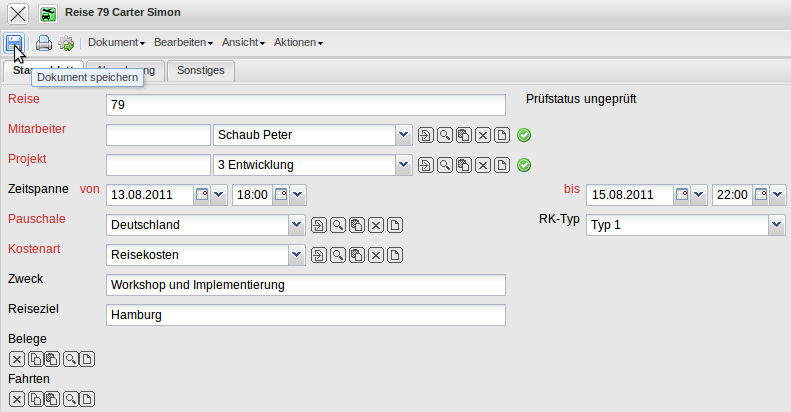Open the Bearbeiten menu

tap(183, 43)
